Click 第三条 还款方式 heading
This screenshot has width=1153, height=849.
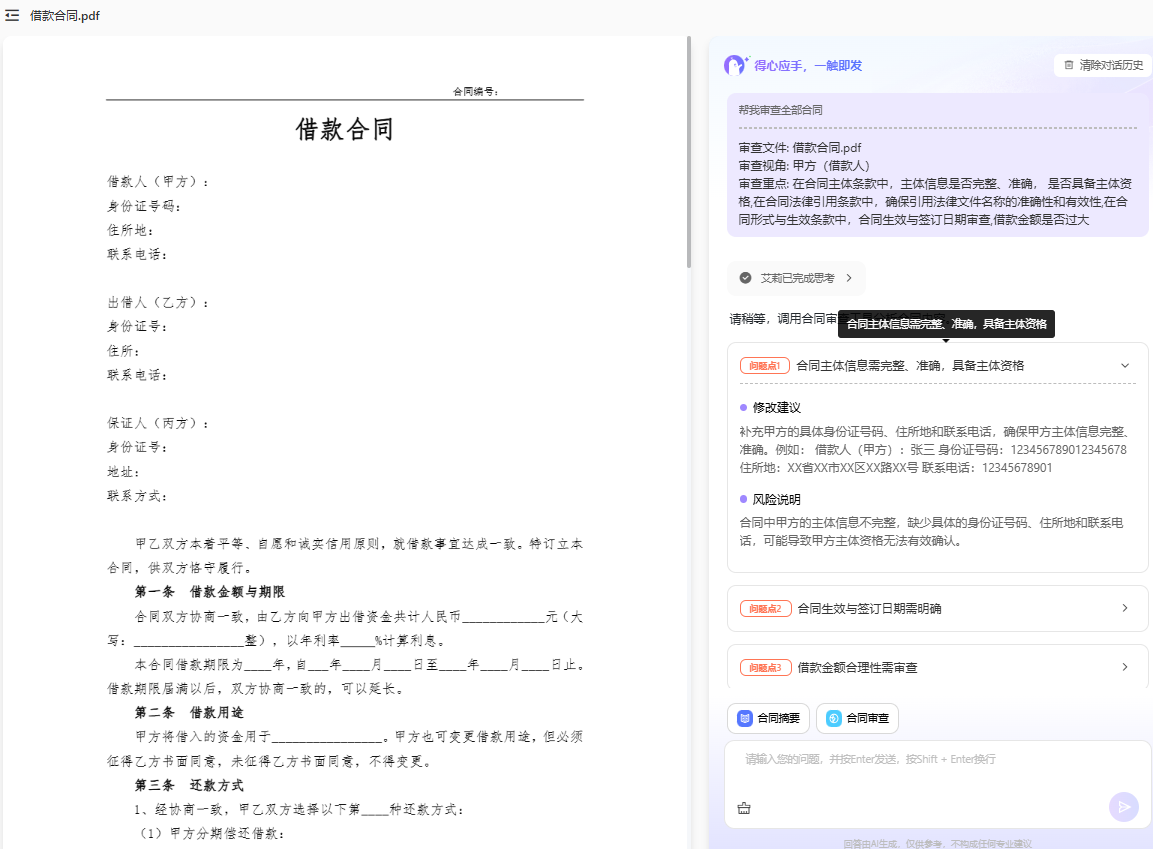(189, 785)
